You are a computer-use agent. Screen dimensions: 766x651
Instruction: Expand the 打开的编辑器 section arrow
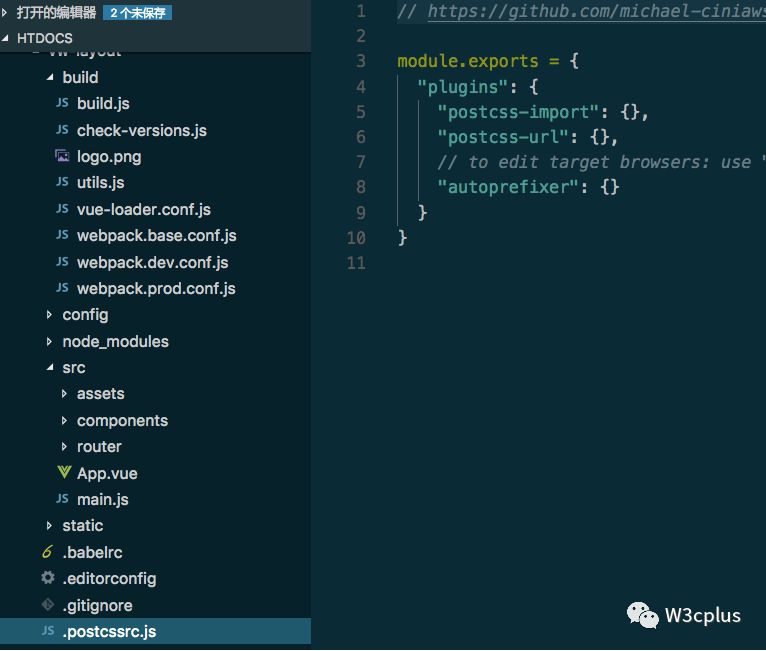pos(5,12)
